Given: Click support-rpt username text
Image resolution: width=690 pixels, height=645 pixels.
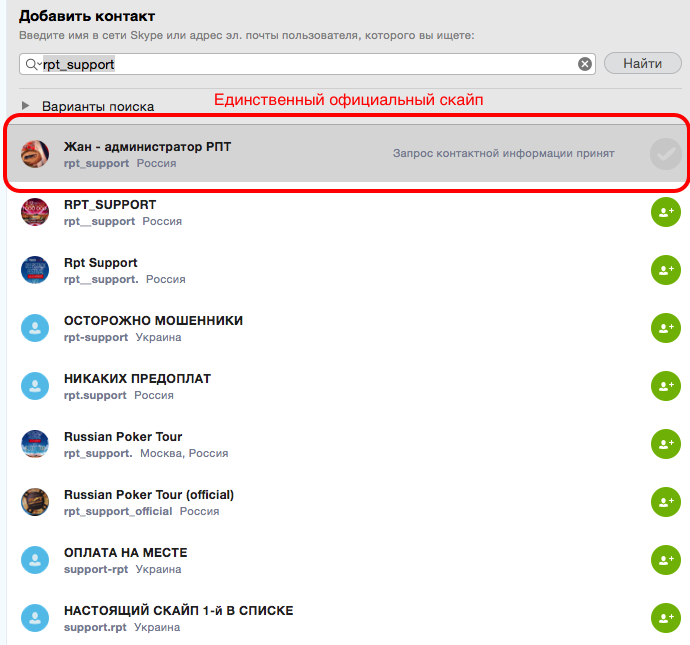Looking at the screenshot, I should tap(96, 569).
